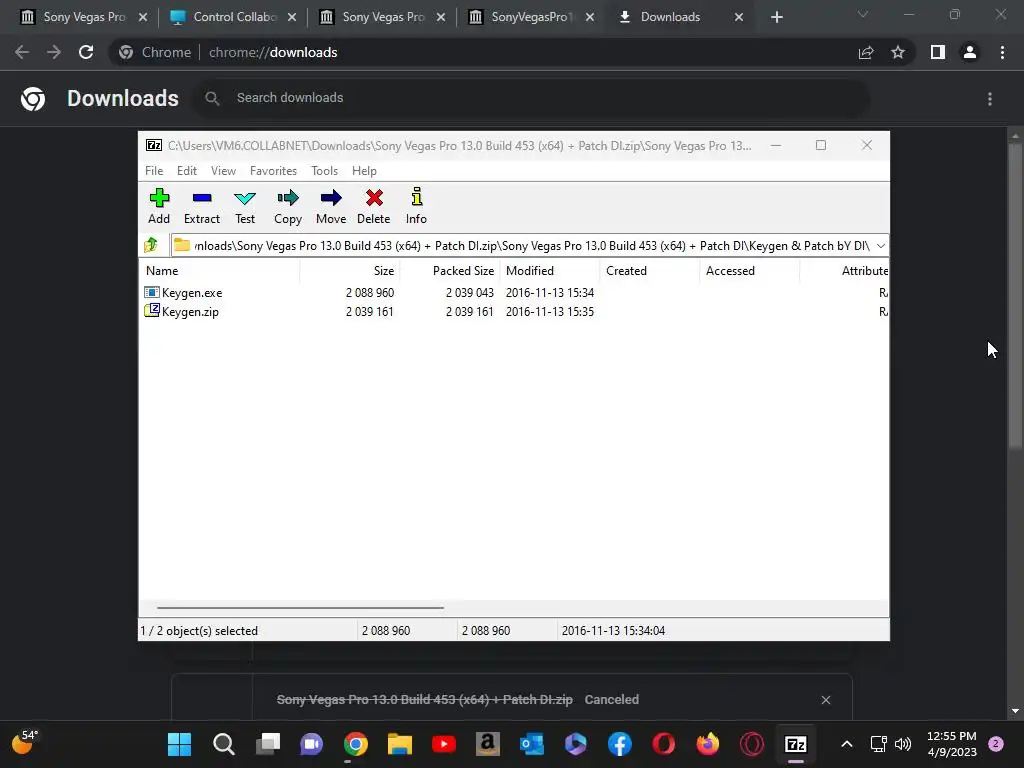This screenshot has height=768, width=1024.
Task: Click the Move toolbar icon
Action: [x=331, y=206]
